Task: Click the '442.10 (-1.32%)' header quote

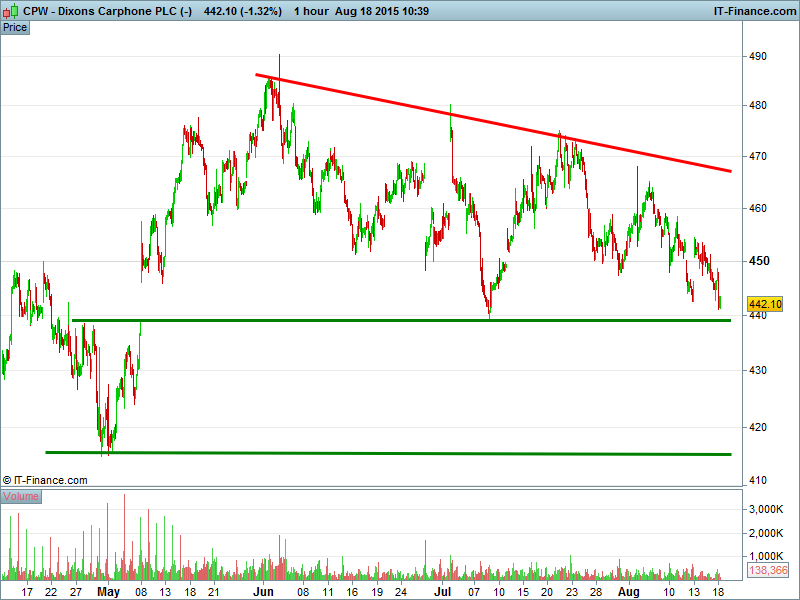Action: point(243,11)
